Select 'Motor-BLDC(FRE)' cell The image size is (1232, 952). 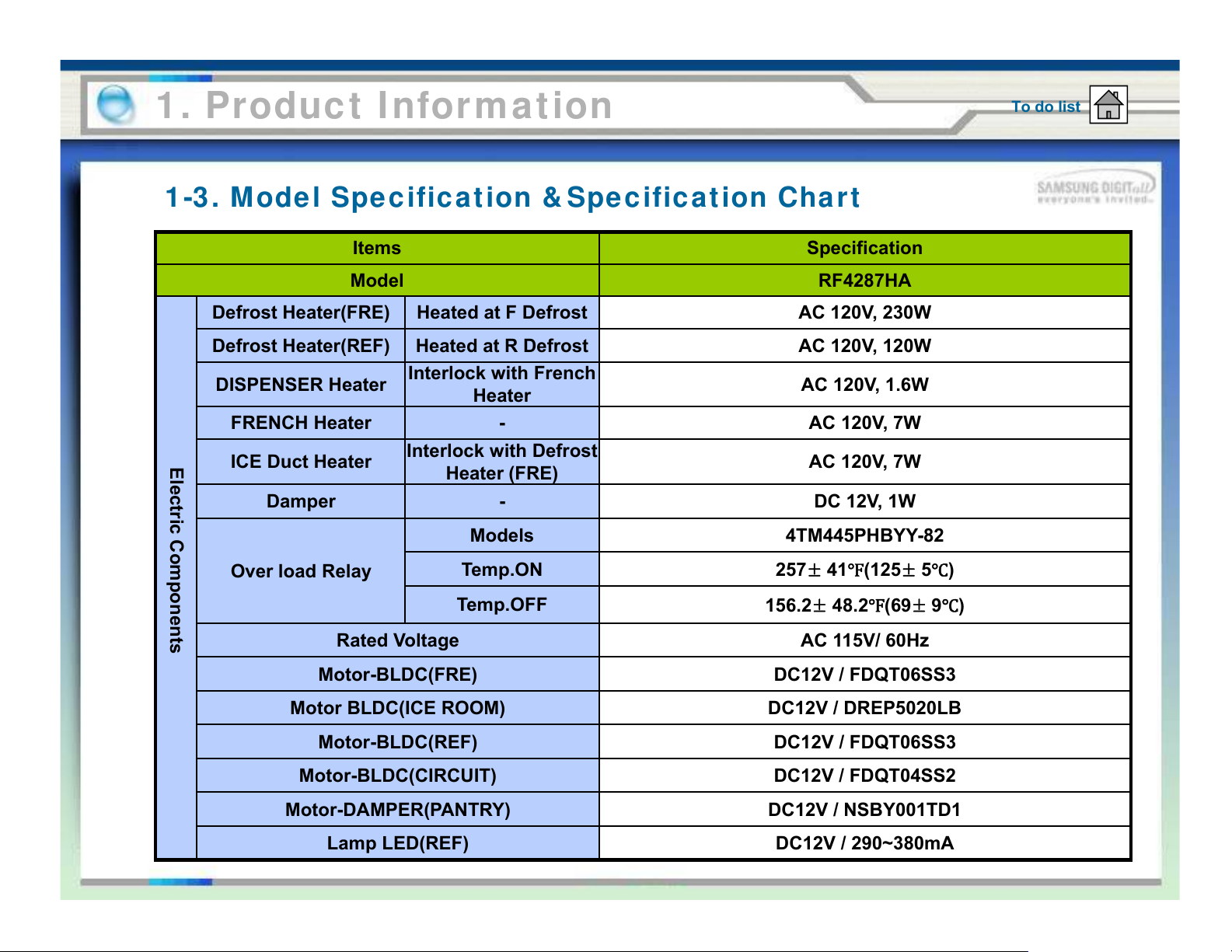tap(398, 675)
